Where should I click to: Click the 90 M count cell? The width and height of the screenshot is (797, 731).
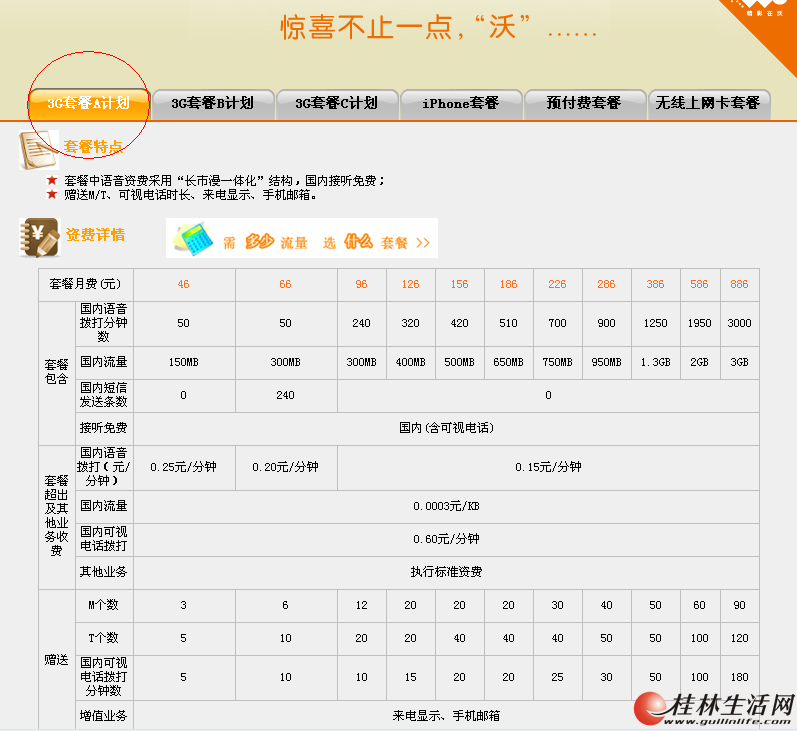(x=740, y=605)
